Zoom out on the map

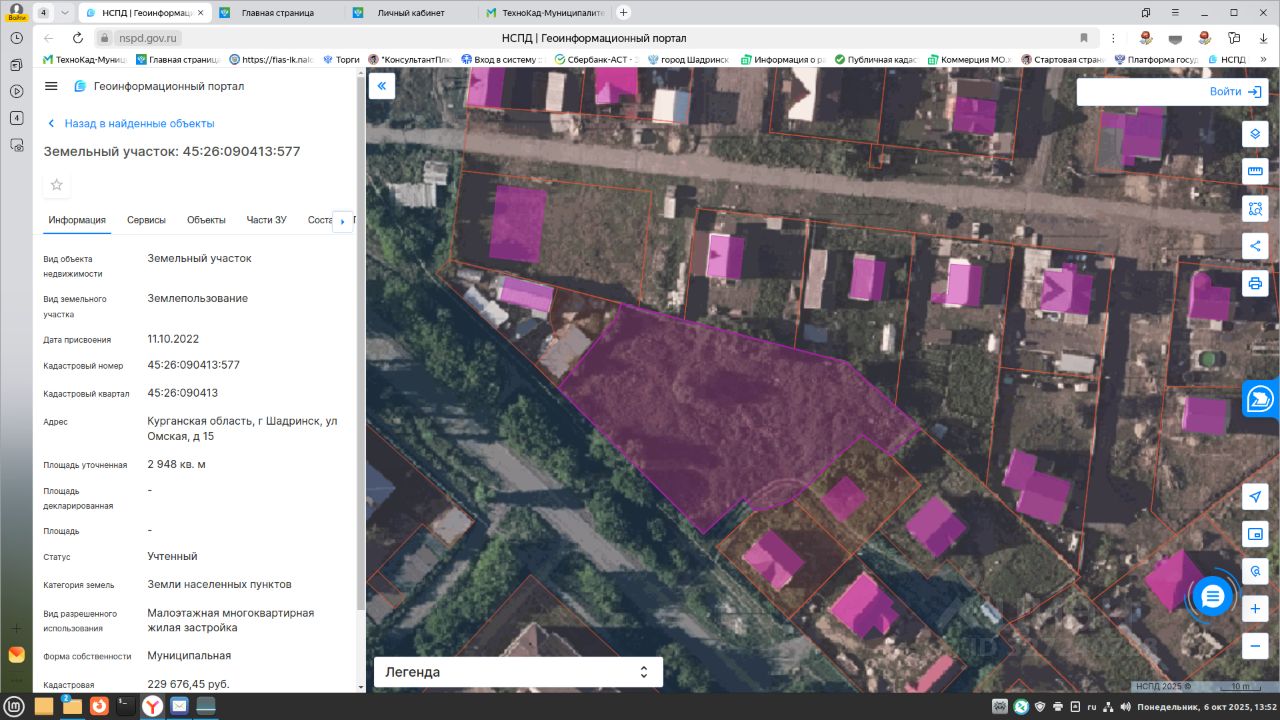coord(1255,645)
